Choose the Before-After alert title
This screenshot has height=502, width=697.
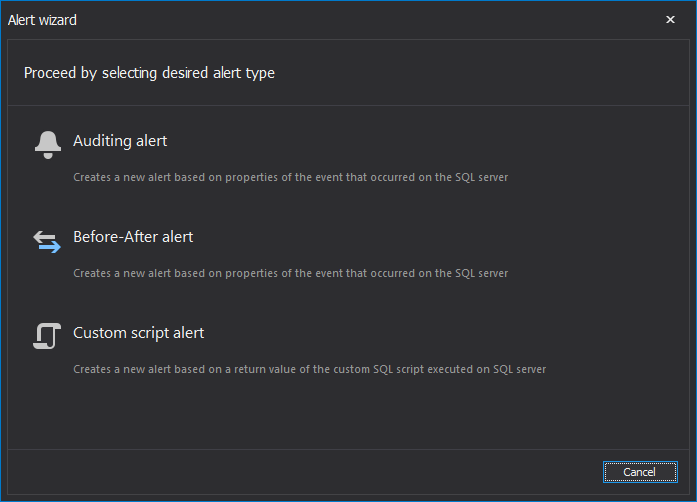point(133,237)
